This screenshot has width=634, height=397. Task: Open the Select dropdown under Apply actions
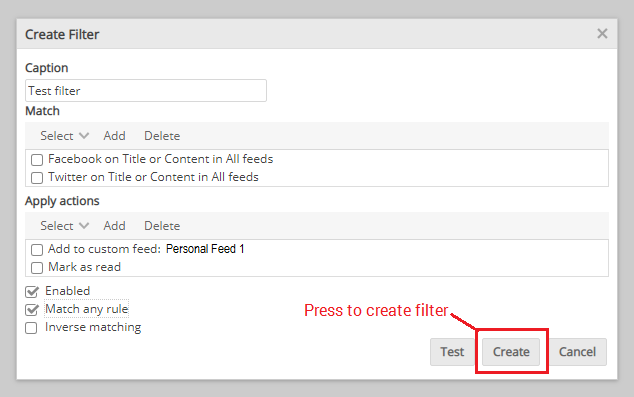(64, 226)
